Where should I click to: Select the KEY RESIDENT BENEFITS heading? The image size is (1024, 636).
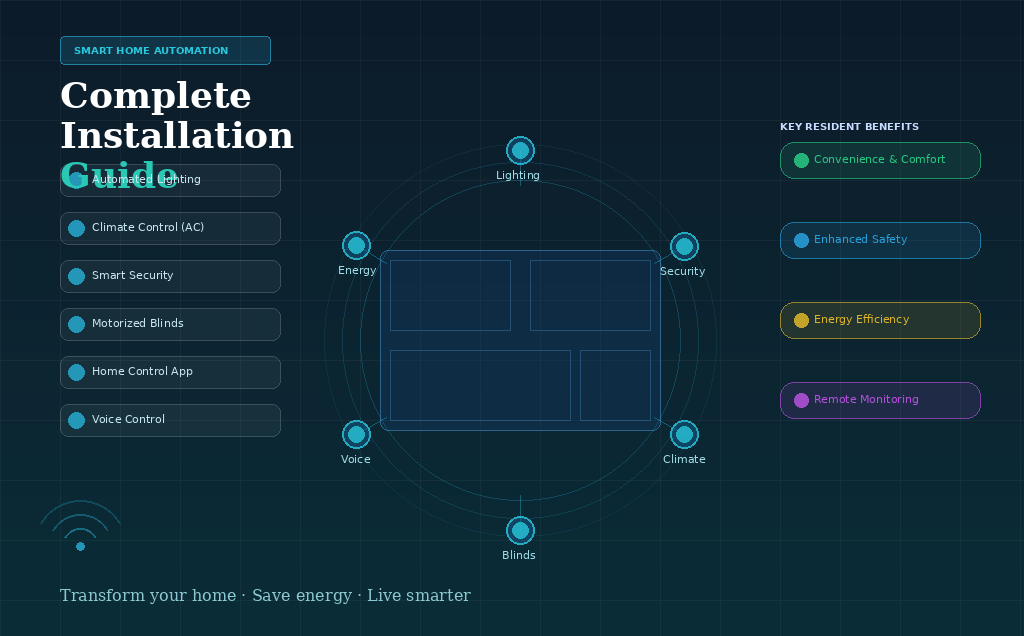point(849,126)
